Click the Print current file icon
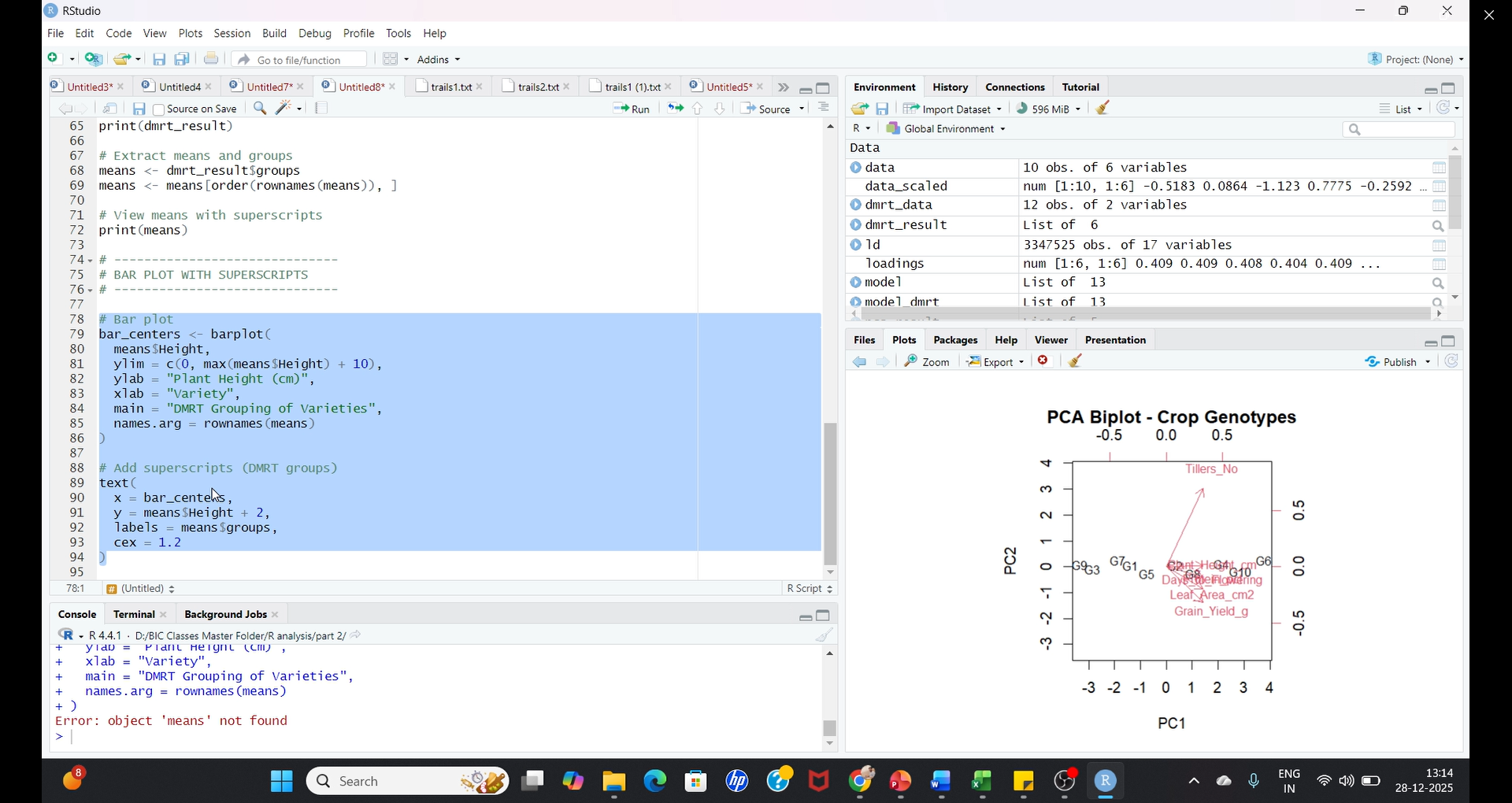1512x803 pixels. pyautogui.click(x=211, y=59)
